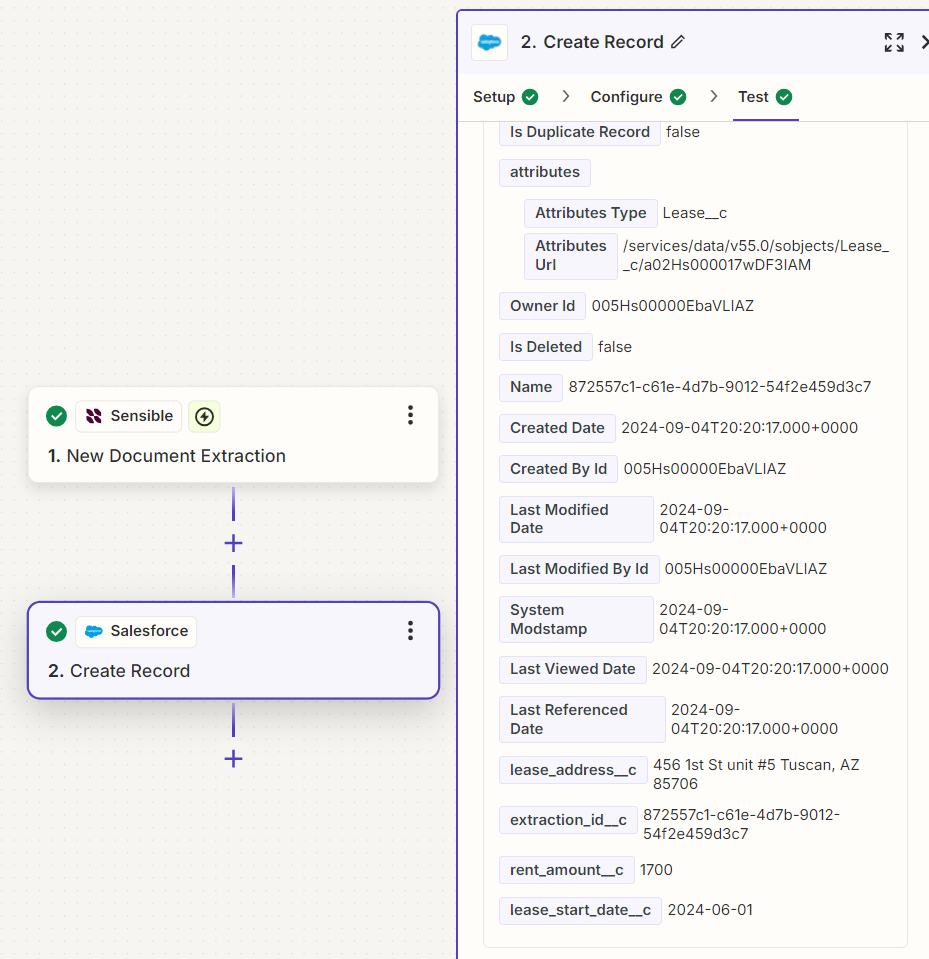Image resolution: width=929 pixels, height=959 pixels.
Task: Click the Sensible app badge
Action: pyautogui.click(x=128, y=416)
